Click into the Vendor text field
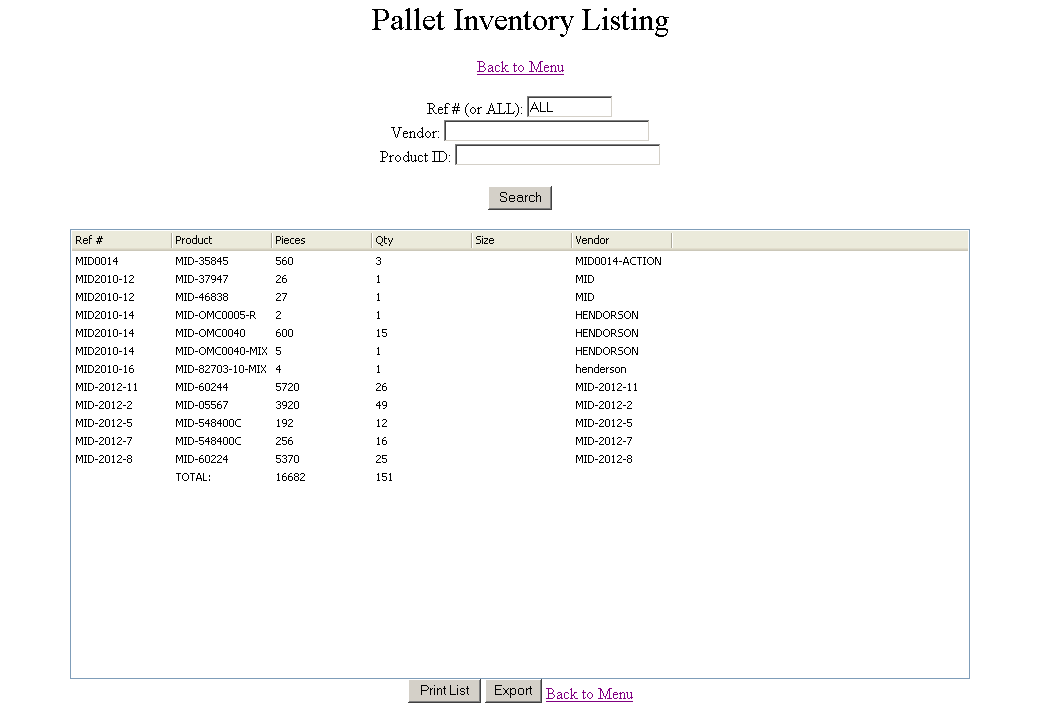Image resolution: width=1042 pixels, height=706 pixels. click(x=546, y=131)
